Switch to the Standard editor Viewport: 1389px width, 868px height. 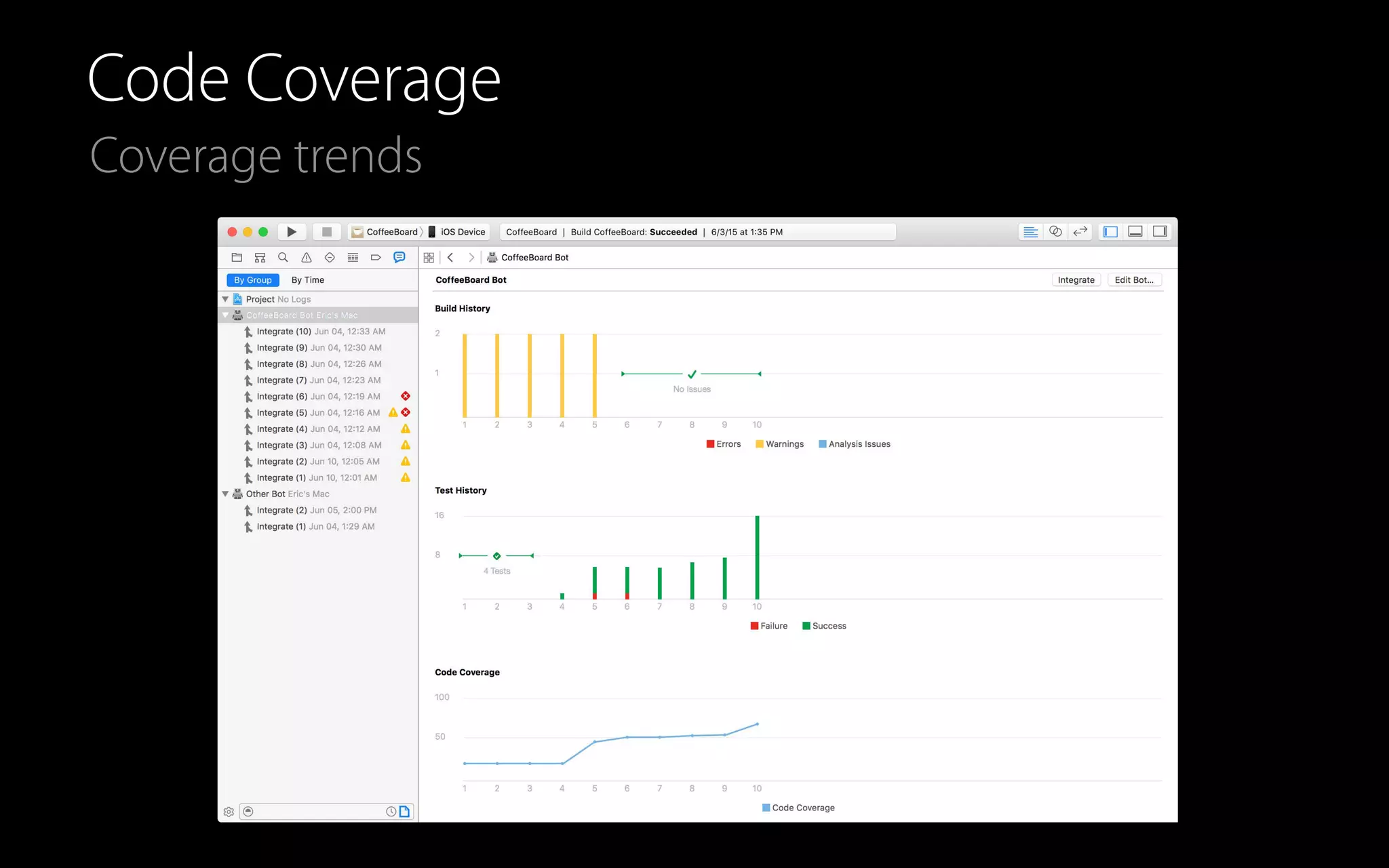1030,232
